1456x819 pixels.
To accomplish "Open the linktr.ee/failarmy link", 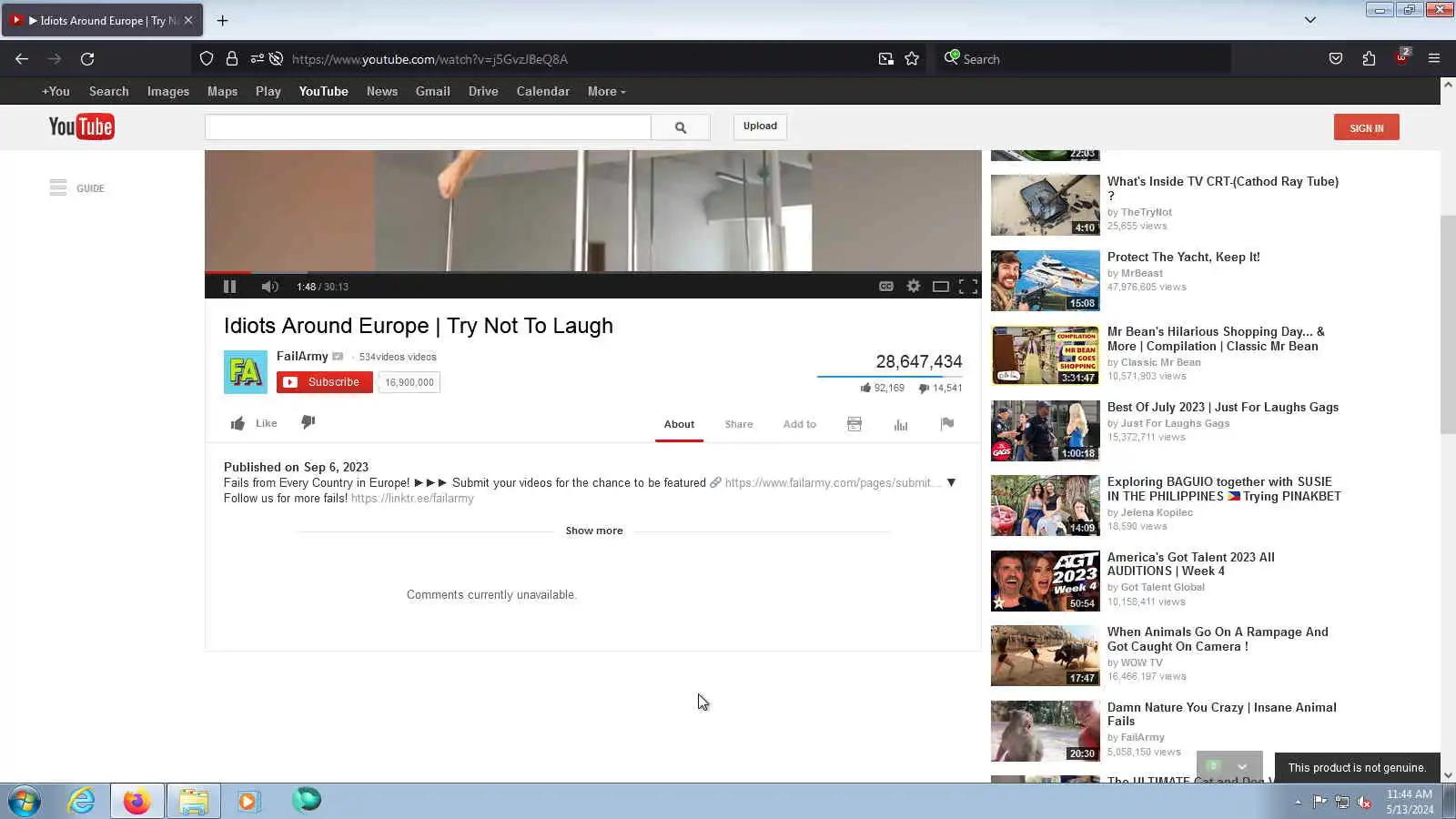I will [x=412, y=499].
